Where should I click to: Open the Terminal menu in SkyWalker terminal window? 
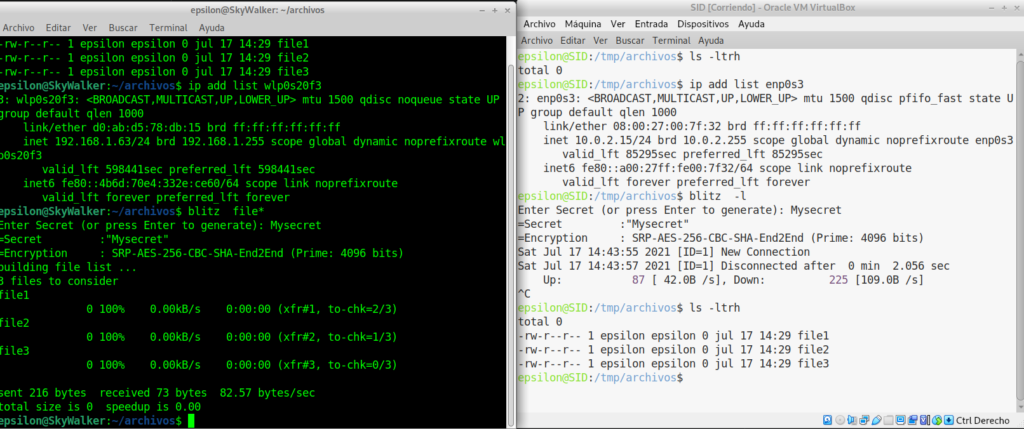[168, 28]
